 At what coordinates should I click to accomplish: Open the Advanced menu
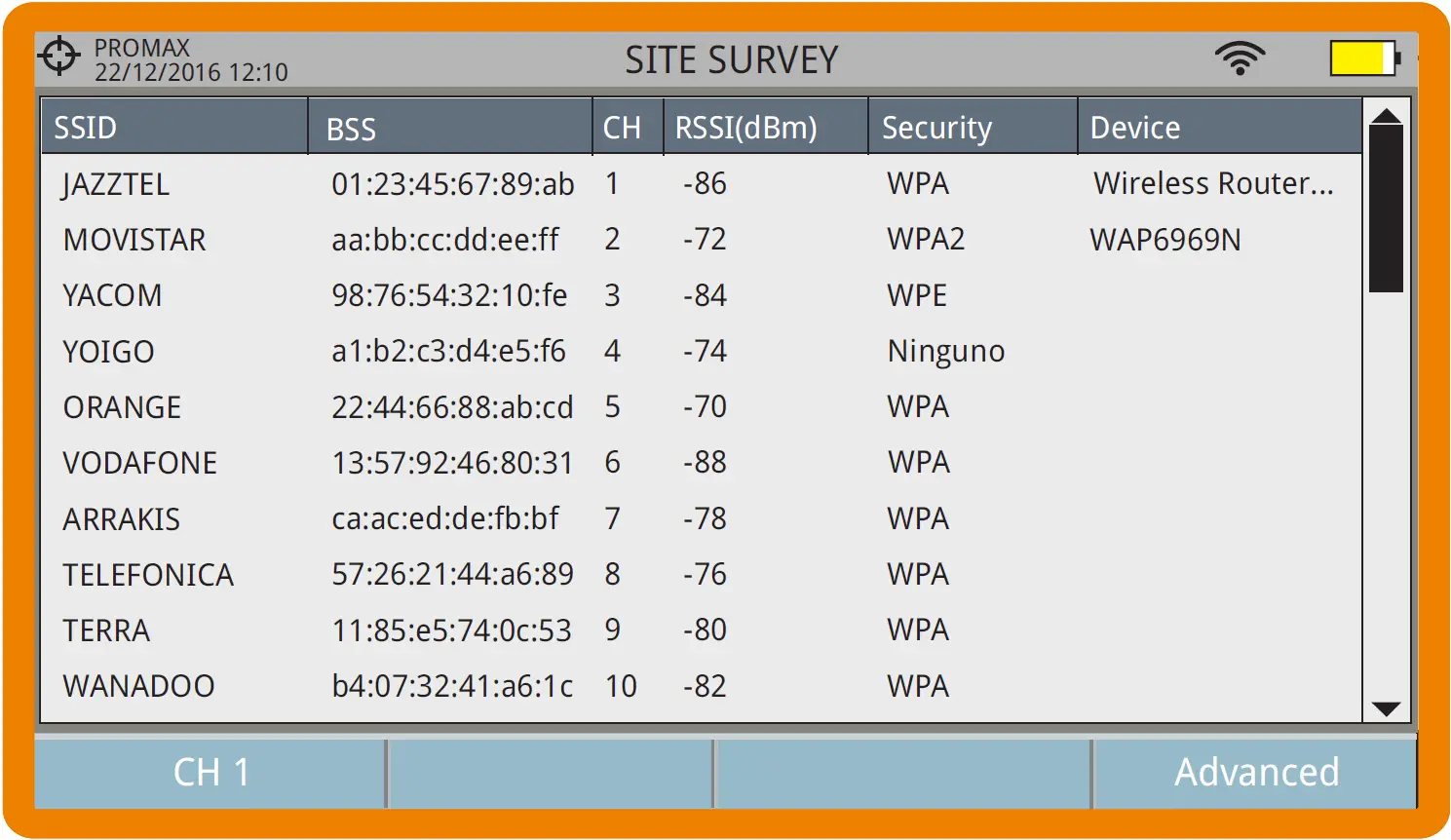click(1257, 772)
